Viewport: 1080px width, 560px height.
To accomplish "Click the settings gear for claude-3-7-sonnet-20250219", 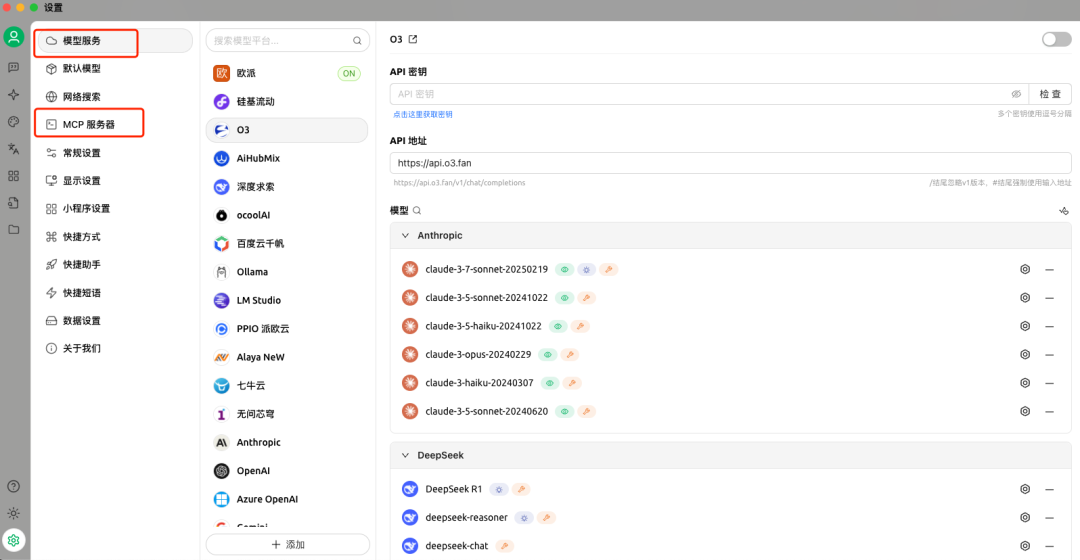I will point(1025,270).
